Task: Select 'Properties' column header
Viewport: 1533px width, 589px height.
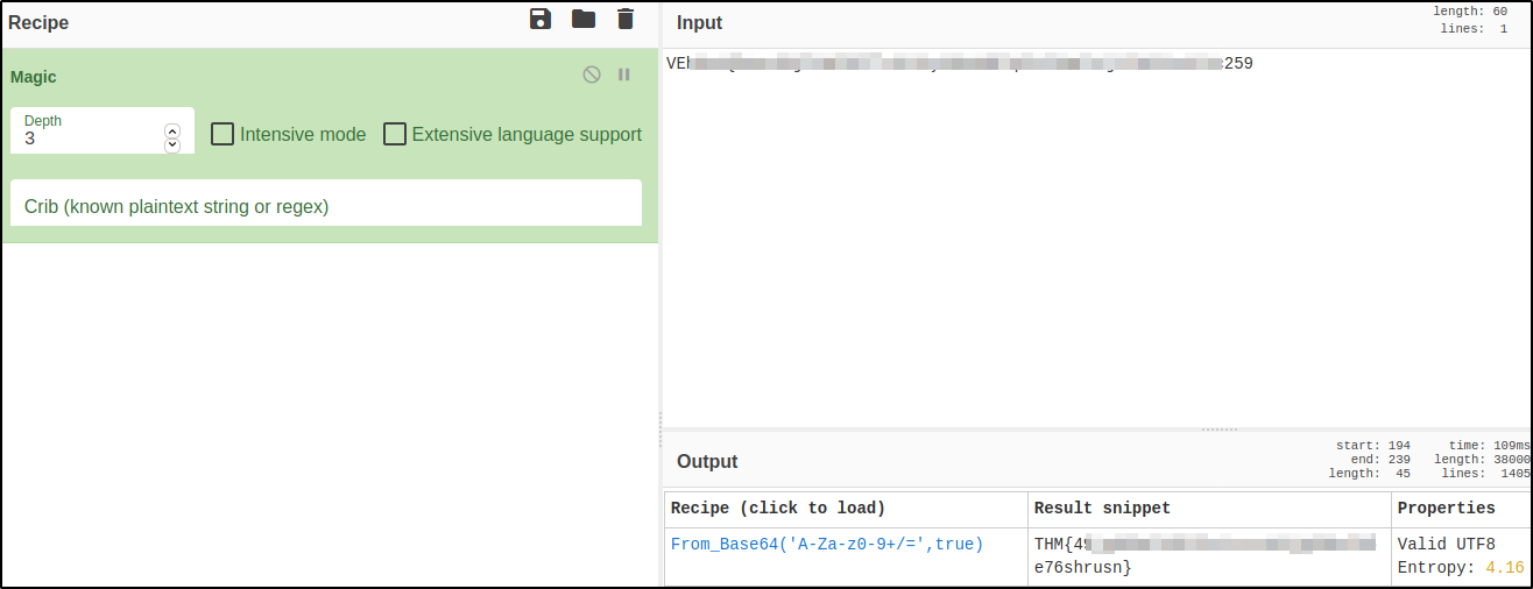Action: 1446,508
